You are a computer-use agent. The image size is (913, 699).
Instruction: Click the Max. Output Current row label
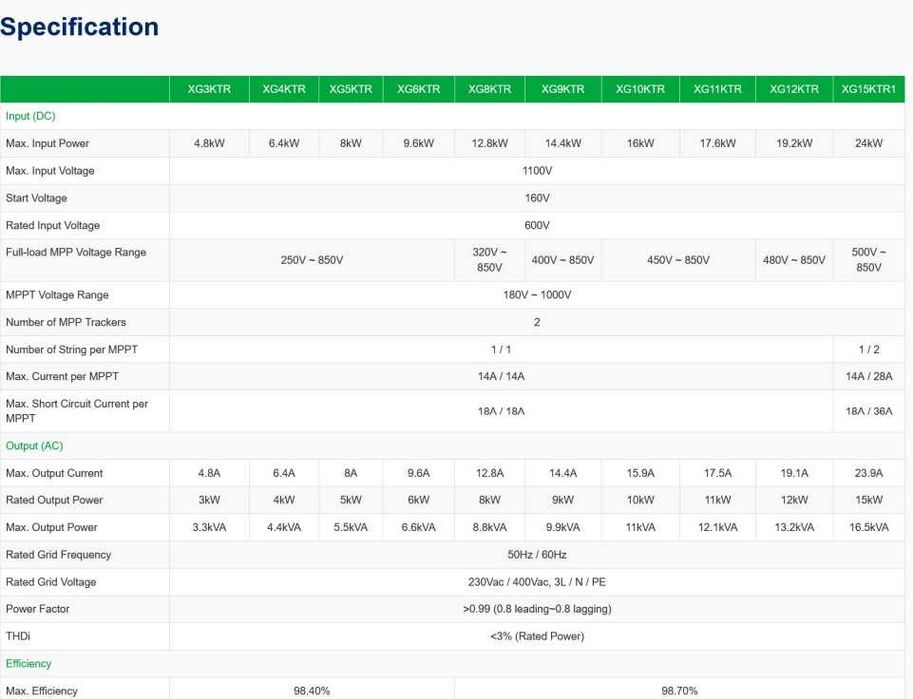(54, 473)
